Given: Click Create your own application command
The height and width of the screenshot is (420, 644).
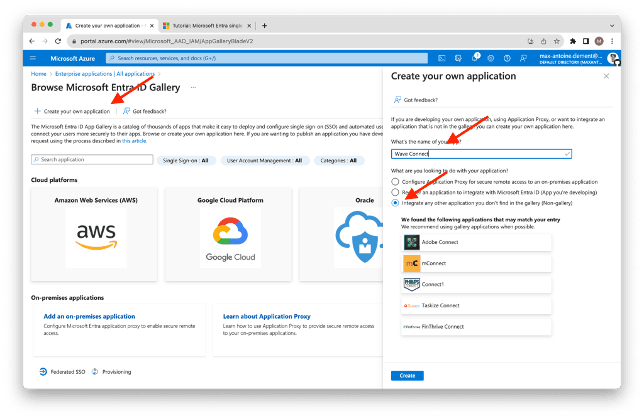Looking at the screenshot, I should [x=72, y=111].
